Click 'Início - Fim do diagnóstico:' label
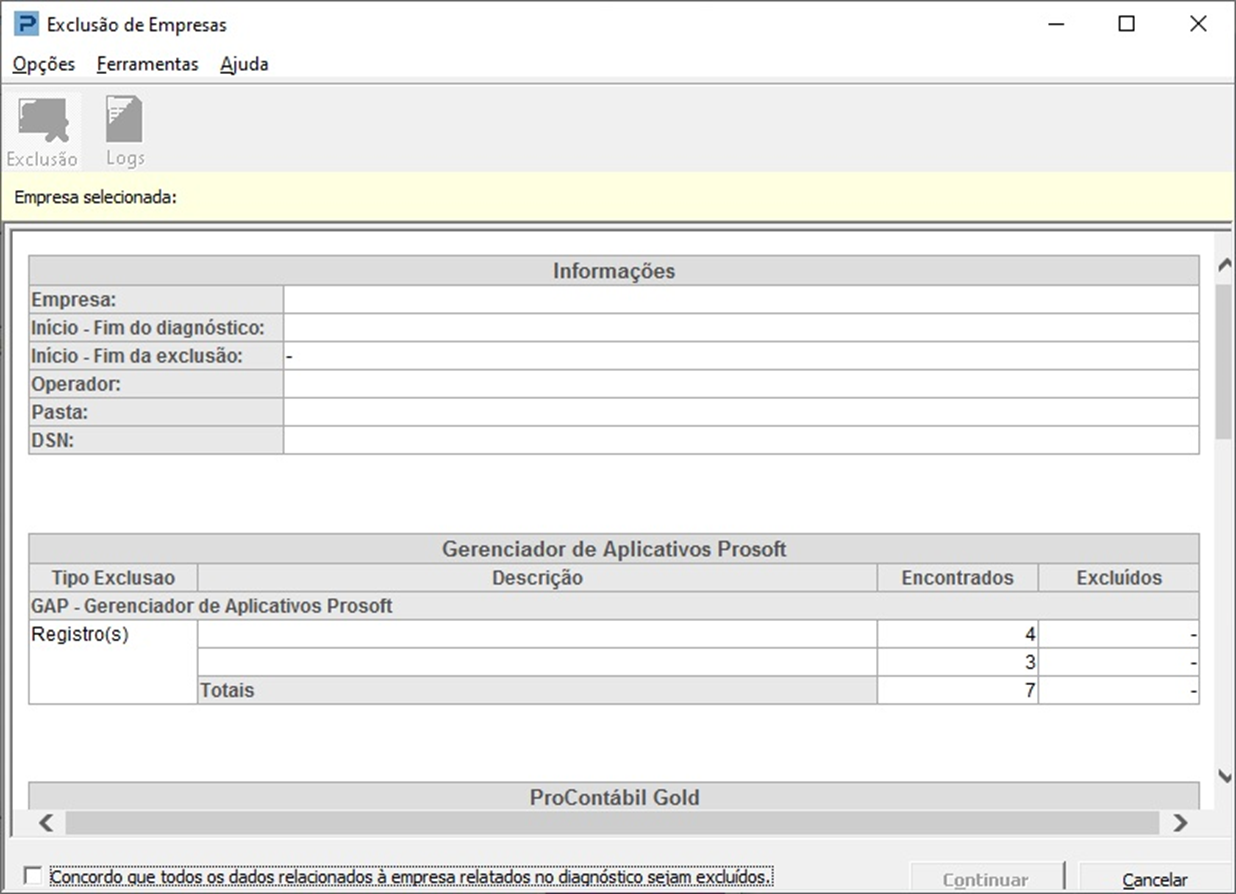This screenshot has width=1236, height=894. [156, 327]
